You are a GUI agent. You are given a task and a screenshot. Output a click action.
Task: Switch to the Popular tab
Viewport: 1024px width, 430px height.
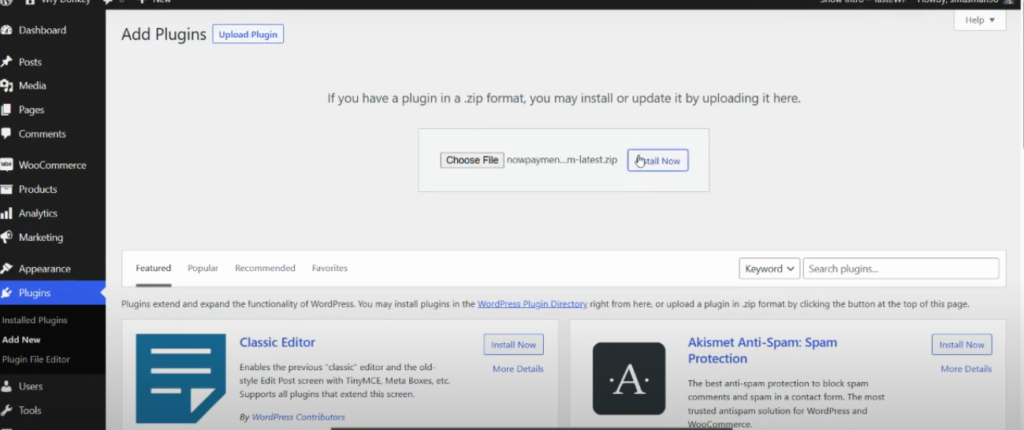[x=203, y=268]
